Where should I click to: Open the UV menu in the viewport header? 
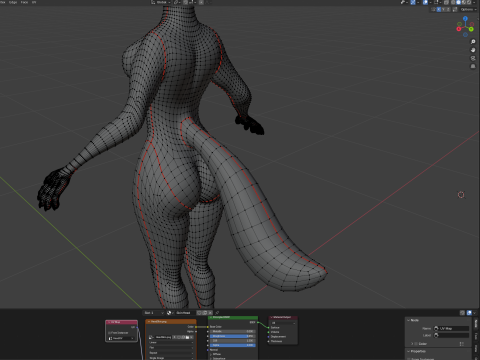point(34,2)
